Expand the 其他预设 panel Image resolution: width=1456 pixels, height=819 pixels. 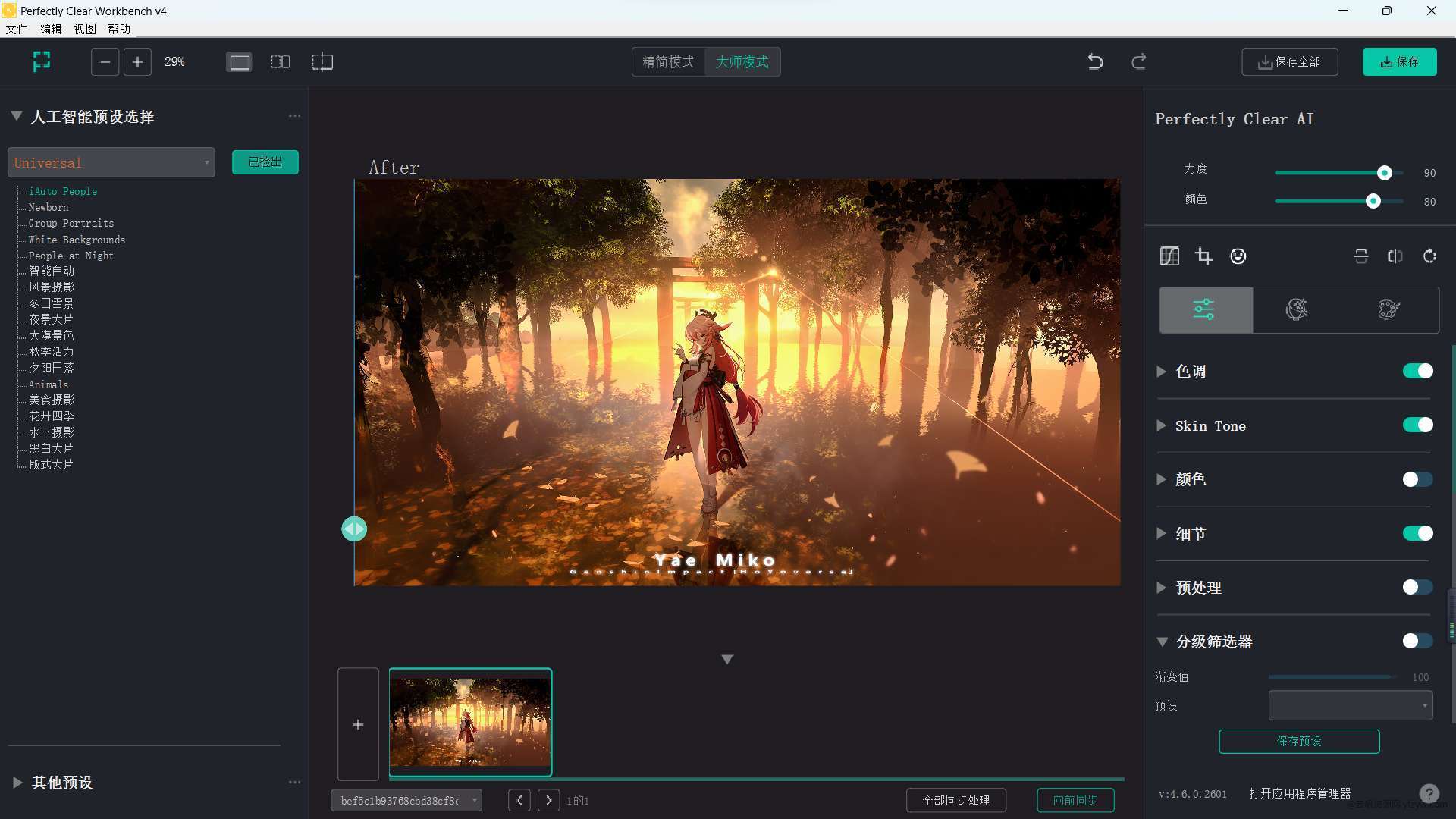pos(17,782)
